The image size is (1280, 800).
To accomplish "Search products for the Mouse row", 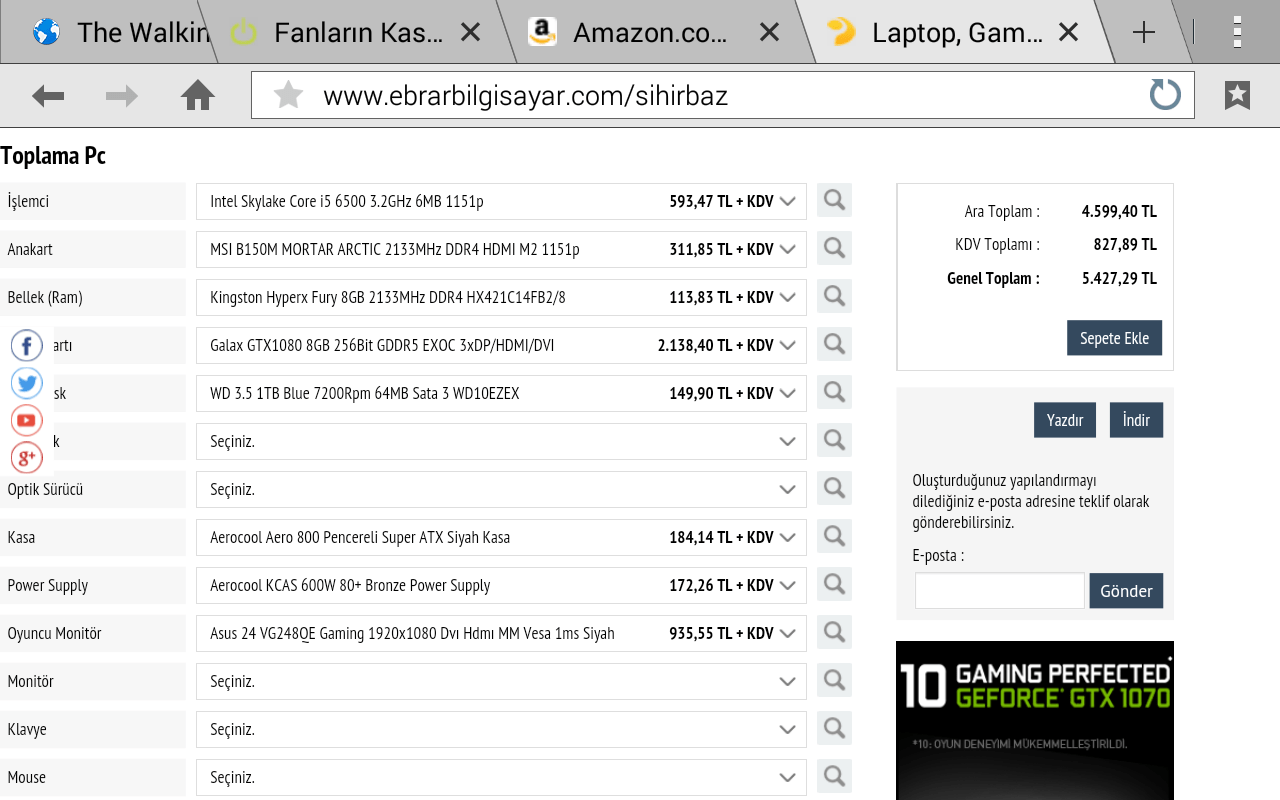I will 834,776.
